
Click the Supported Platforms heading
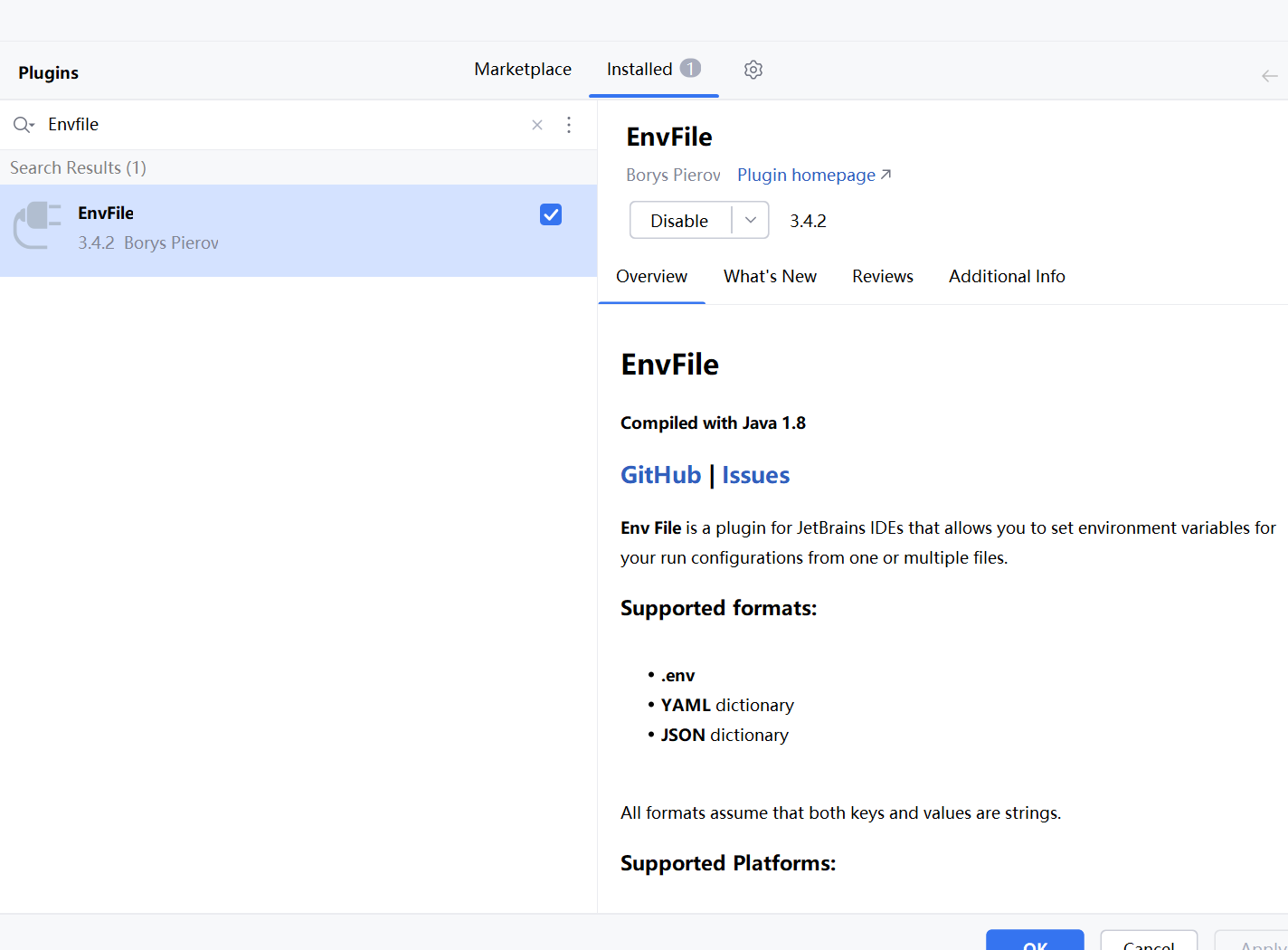point(728,863)
